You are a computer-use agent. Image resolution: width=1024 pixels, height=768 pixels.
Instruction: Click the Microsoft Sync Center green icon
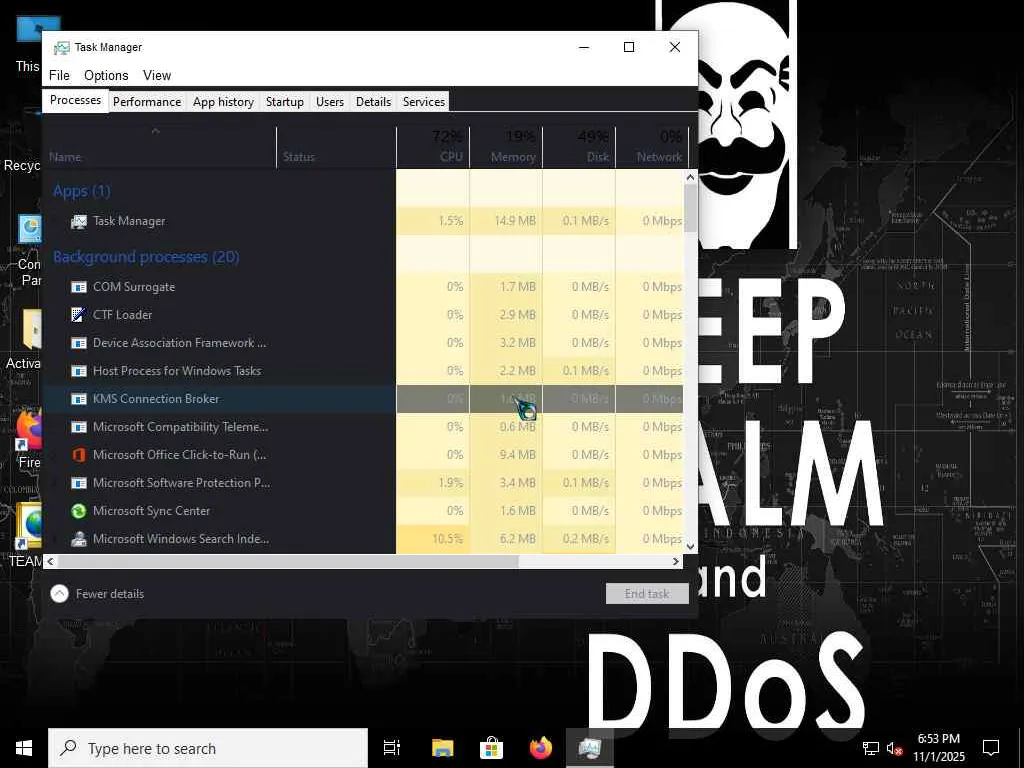[x=78, y=511]
